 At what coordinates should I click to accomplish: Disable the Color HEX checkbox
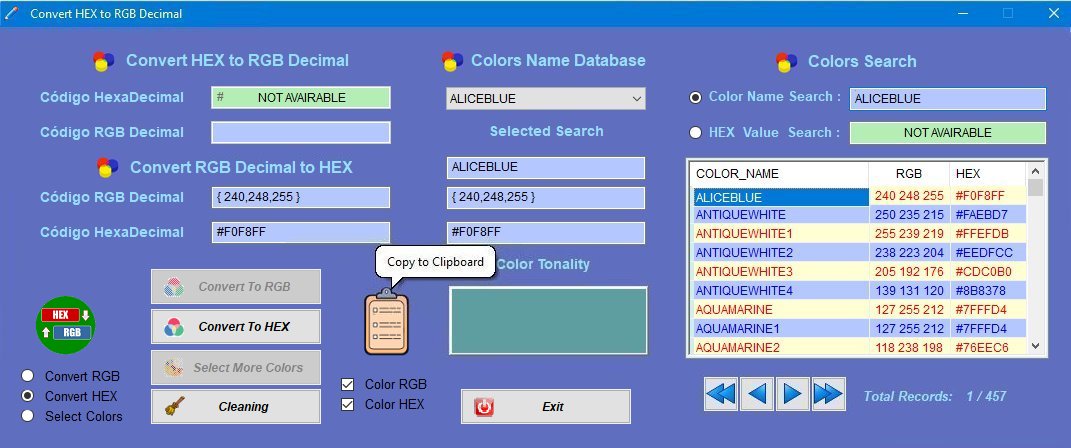[348, 404]
